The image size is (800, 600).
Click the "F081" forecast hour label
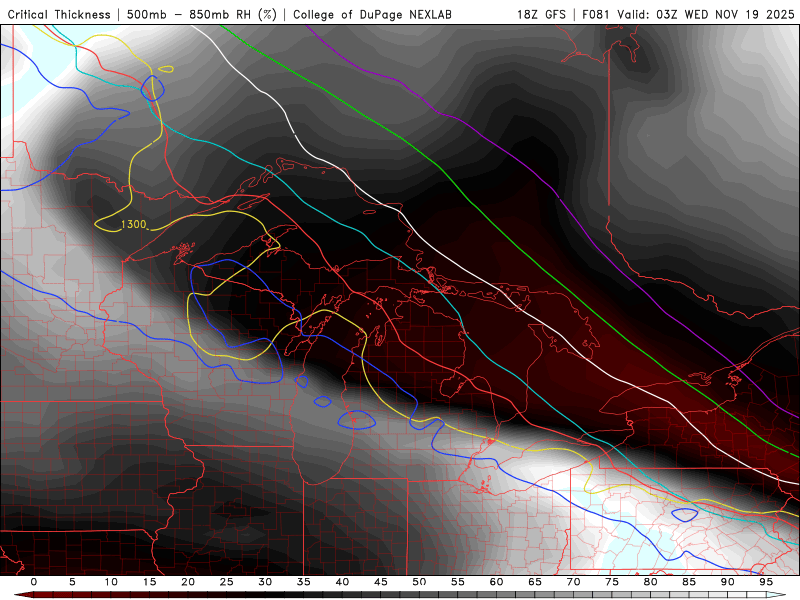coord(596,14)
